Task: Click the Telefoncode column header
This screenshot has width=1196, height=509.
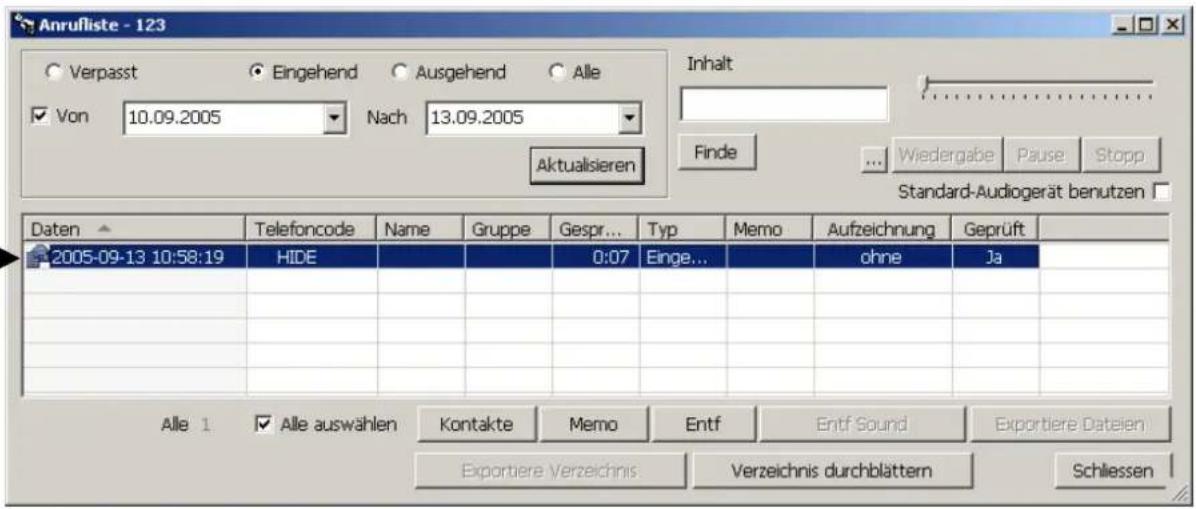Action: (311, 228)
